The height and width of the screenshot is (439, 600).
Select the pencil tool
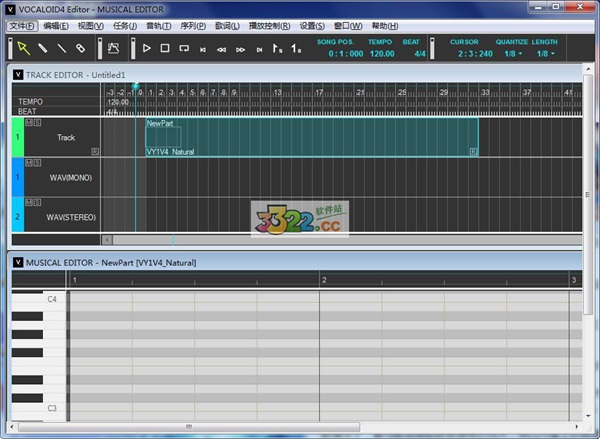[43, 47]
